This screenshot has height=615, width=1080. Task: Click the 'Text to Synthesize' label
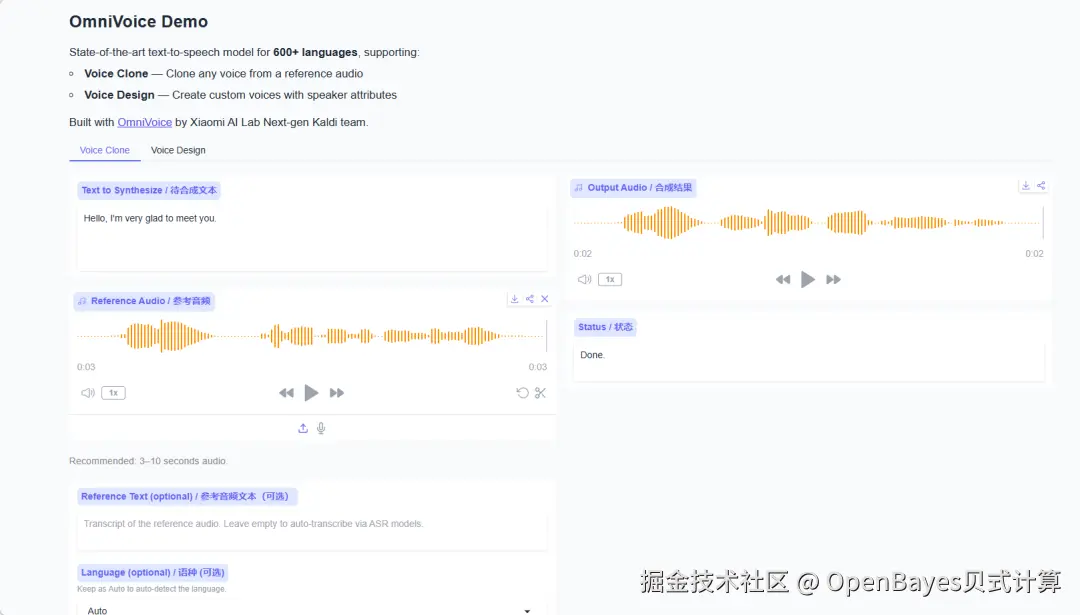(x=149, y=190)
